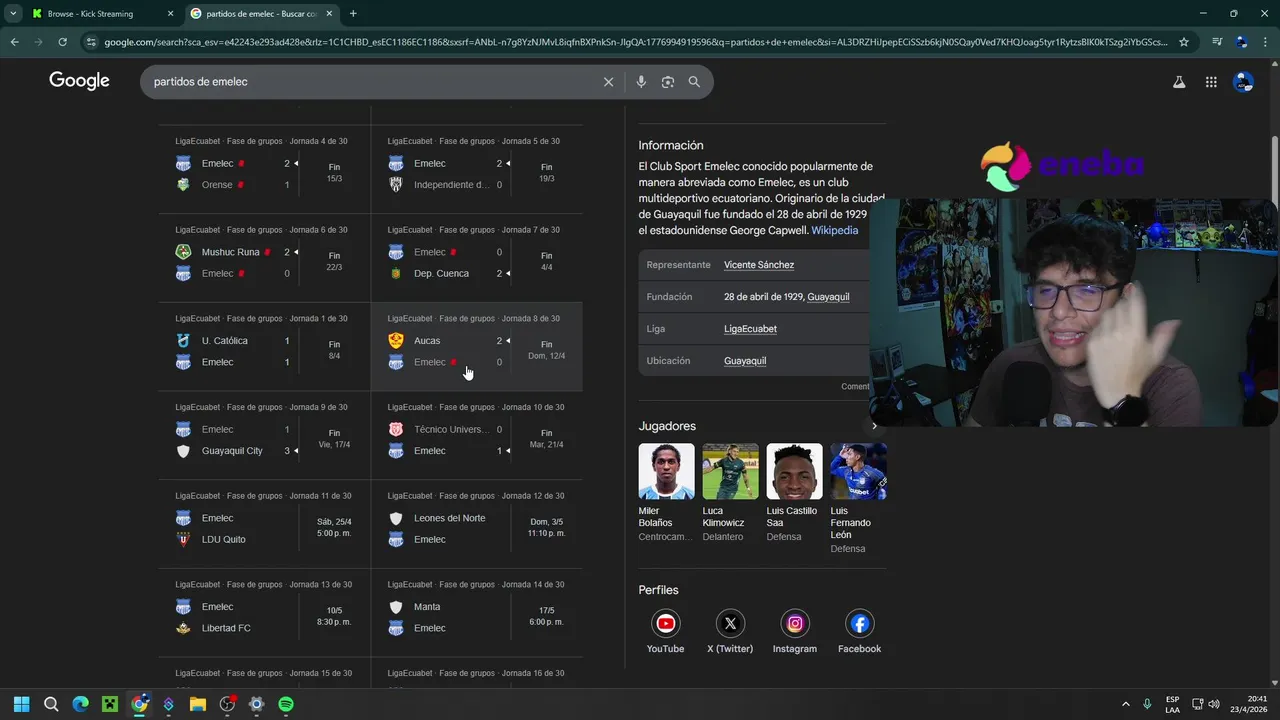This screenshot has width=1280, height=720.
Task: Open OBS Studio from the taskbar
Action: tap(227, 704)
